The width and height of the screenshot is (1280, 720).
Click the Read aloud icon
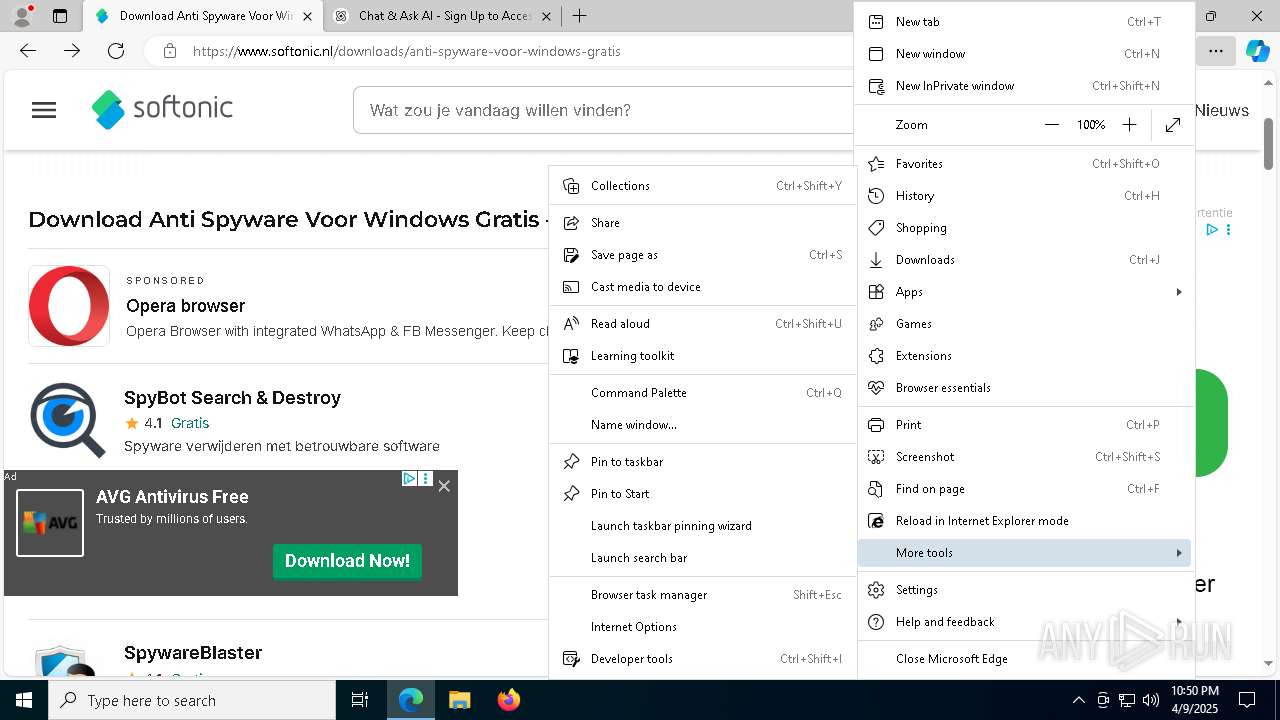point(572,324)
